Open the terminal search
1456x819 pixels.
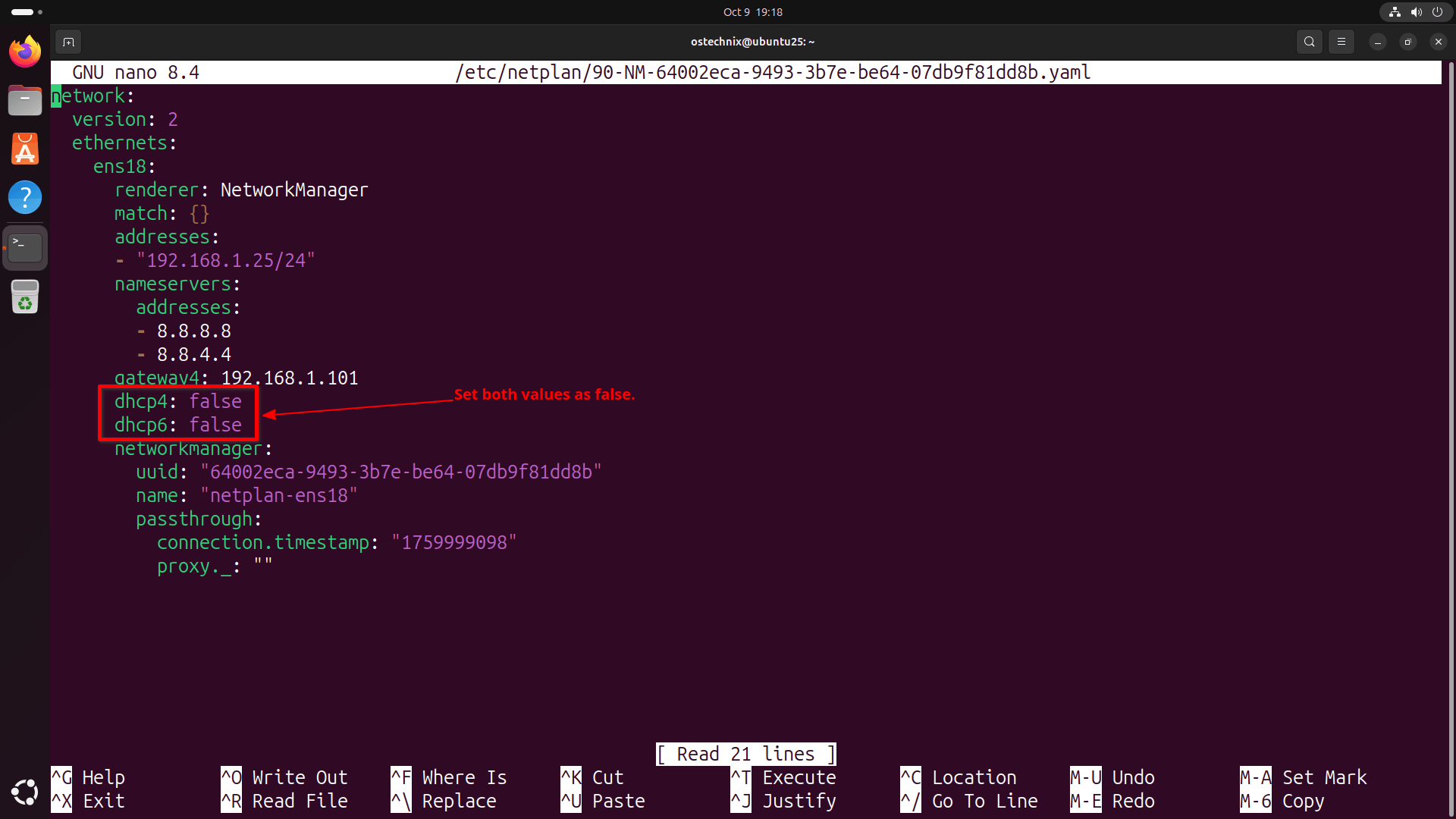click(x=1310, y=42)
